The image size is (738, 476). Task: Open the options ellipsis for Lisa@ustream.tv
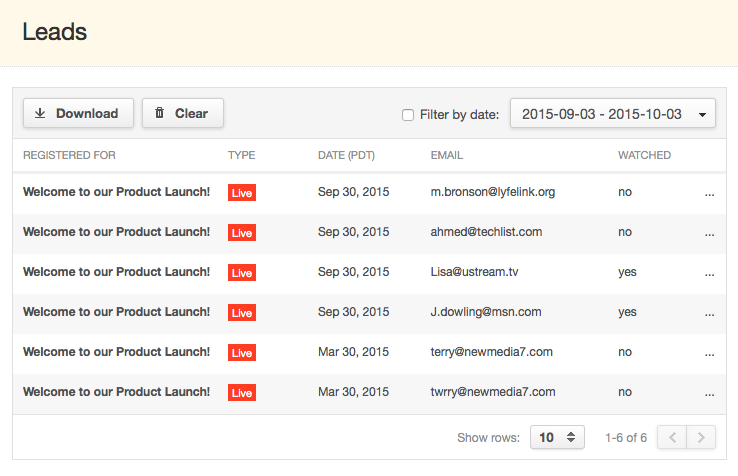click(709, 273)
